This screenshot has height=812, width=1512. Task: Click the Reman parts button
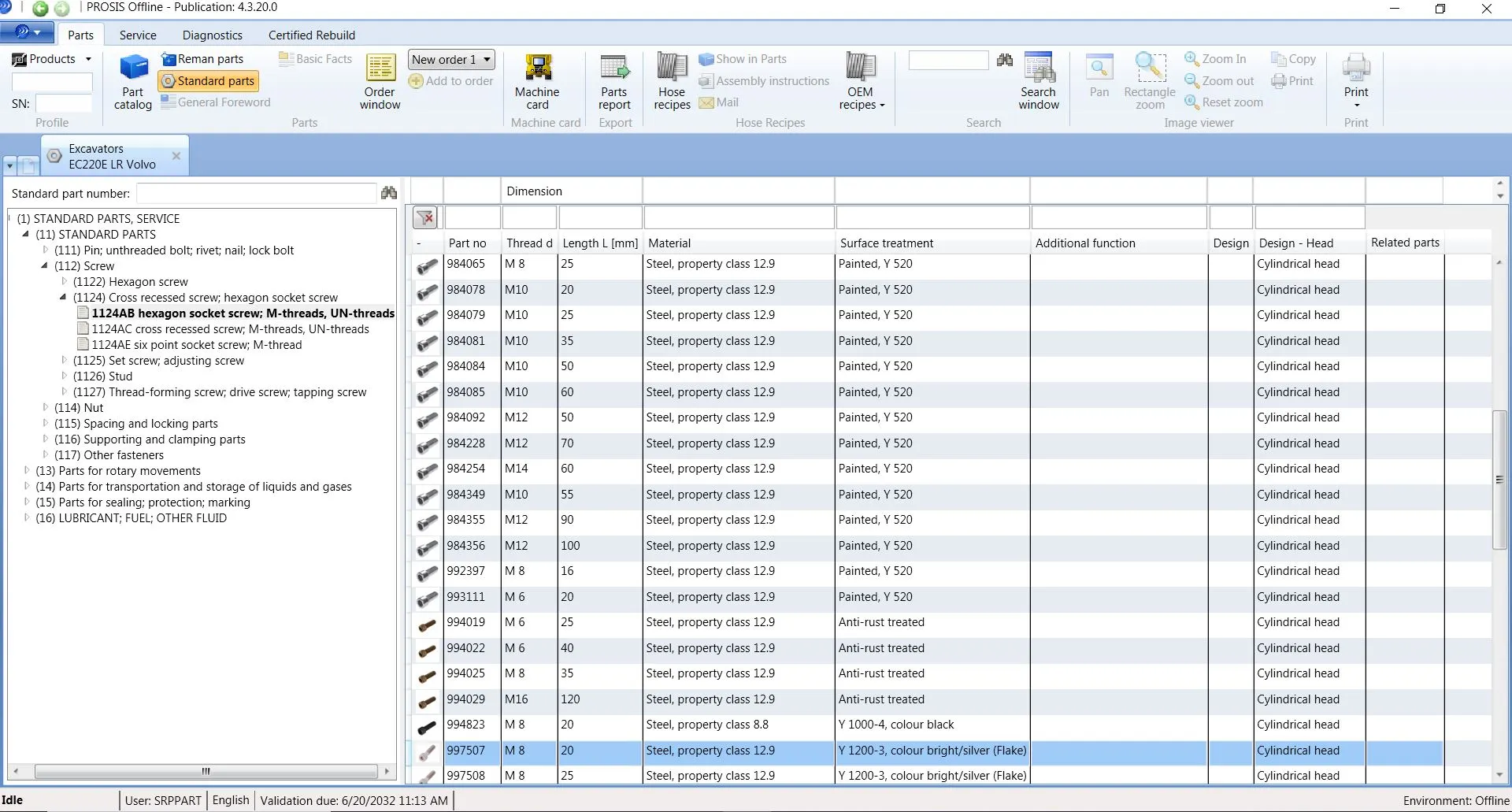click(x=202, y=59)
